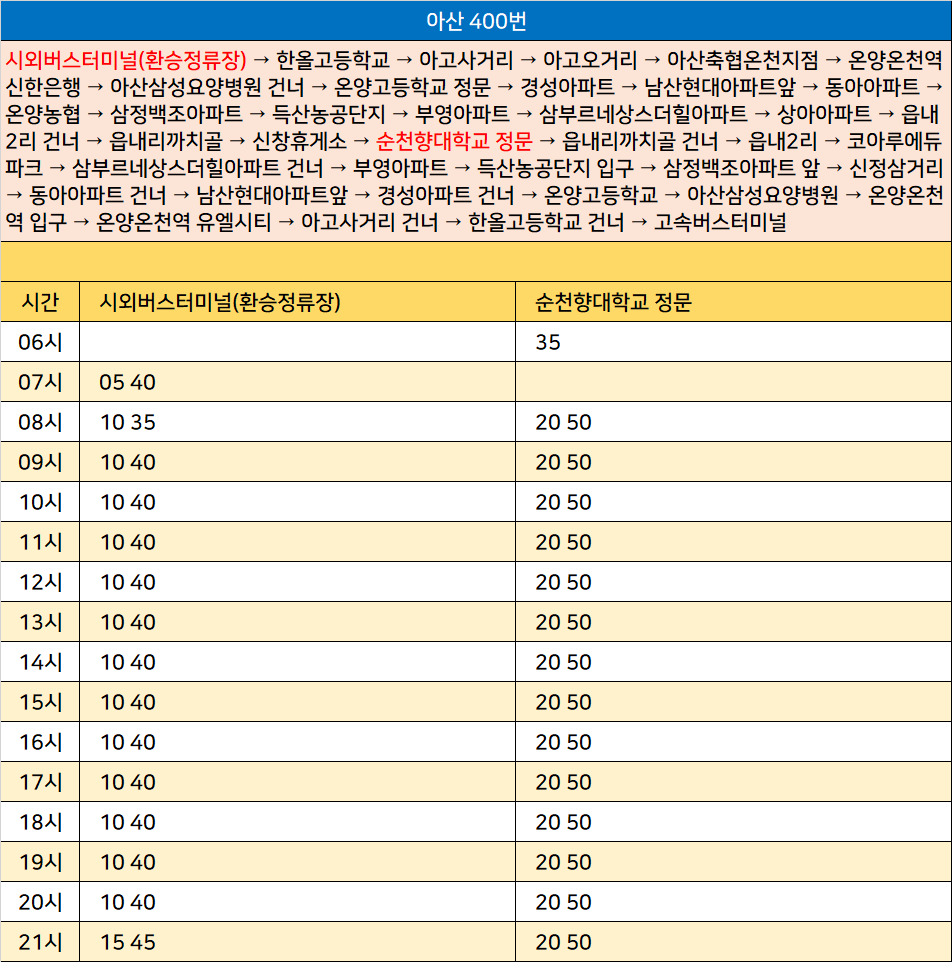The width and height of the screenshot is (952, 962).
Task: Click the 10 40 times in 16시 row
Action: (x=128, y=742)
